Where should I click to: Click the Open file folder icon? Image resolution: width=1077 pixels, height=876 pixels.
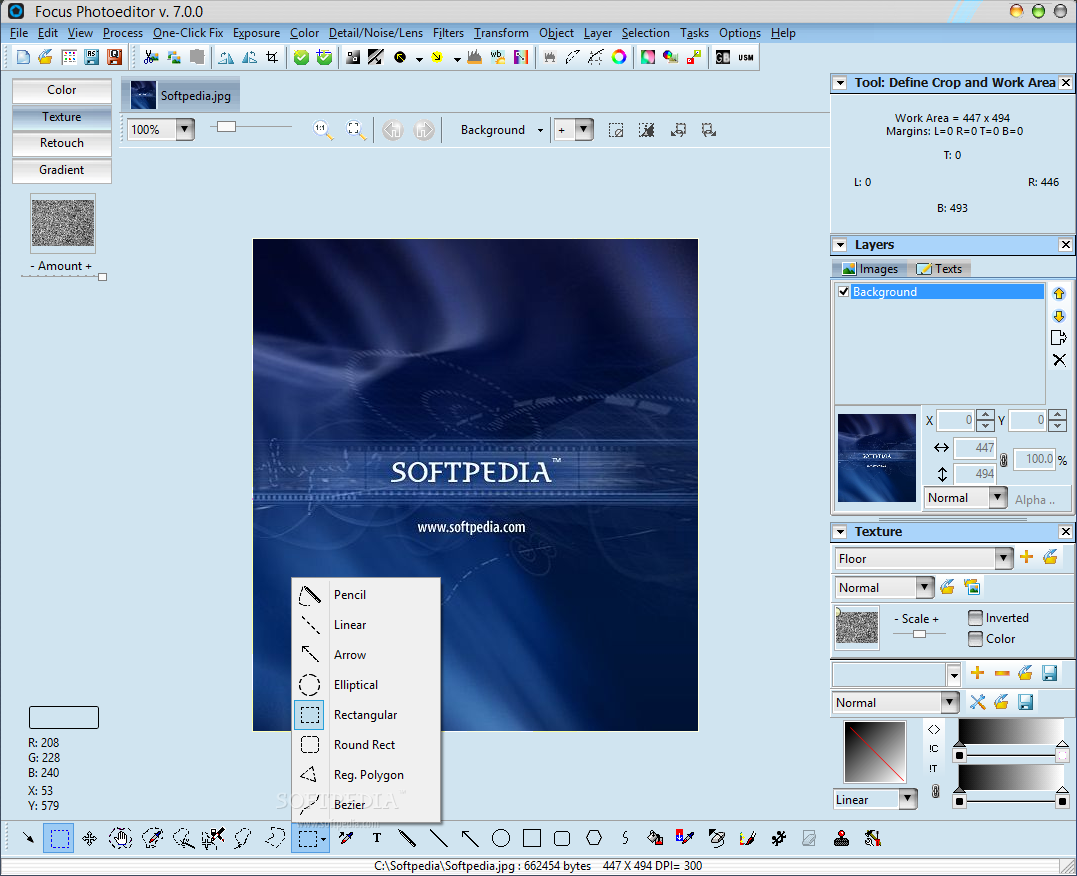(46, 57)
